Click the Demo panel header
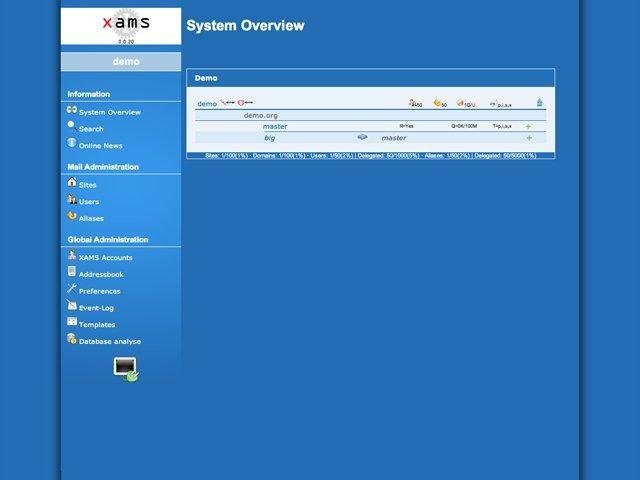 click(x=371, y=78)
